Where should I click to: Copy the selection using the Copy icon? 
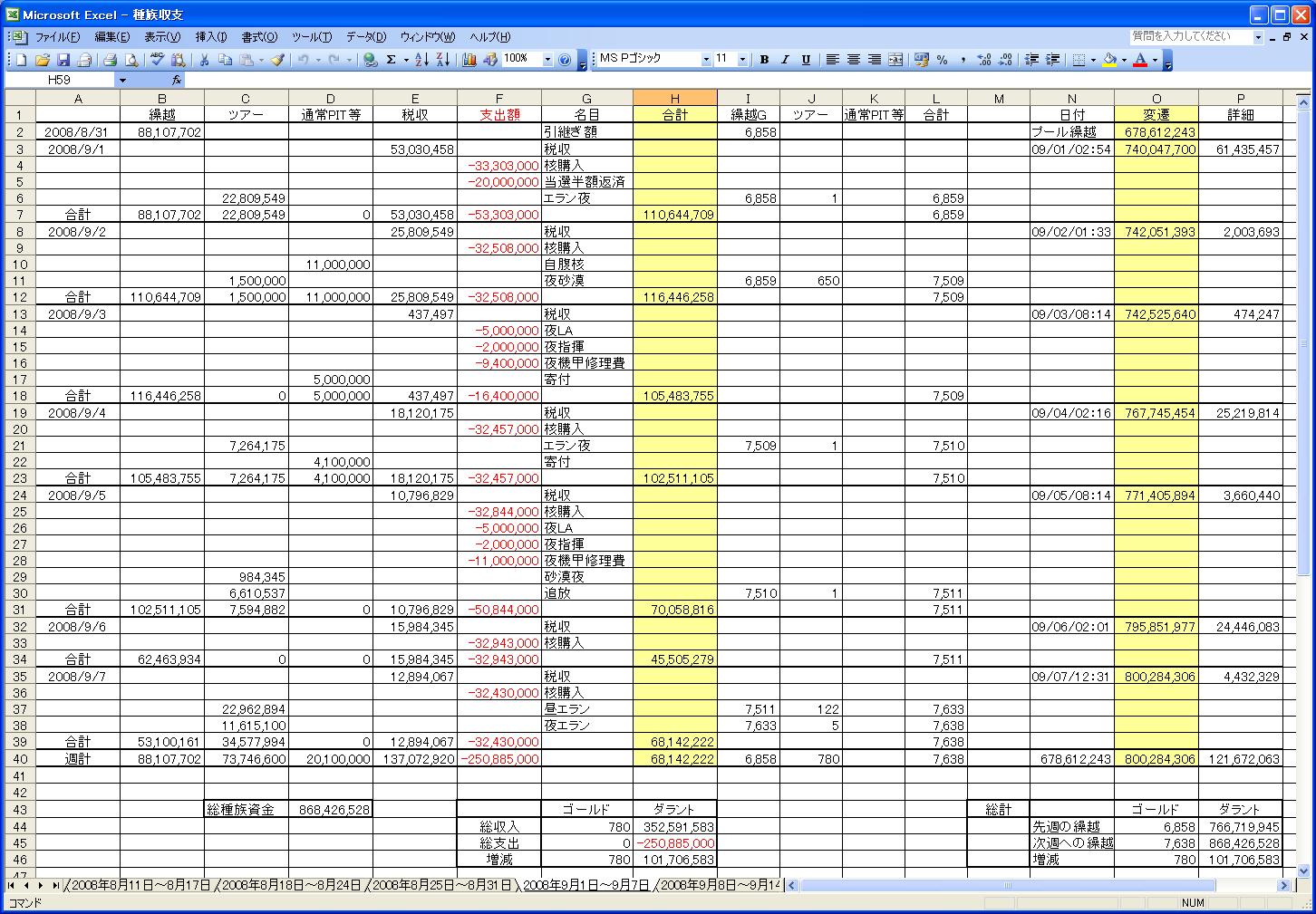point(225,60)
